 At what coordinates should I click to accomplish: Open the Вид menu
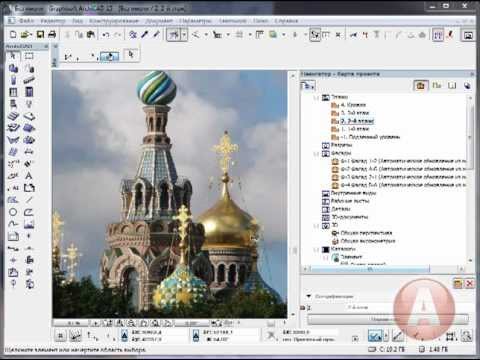(x=77, y=21)
